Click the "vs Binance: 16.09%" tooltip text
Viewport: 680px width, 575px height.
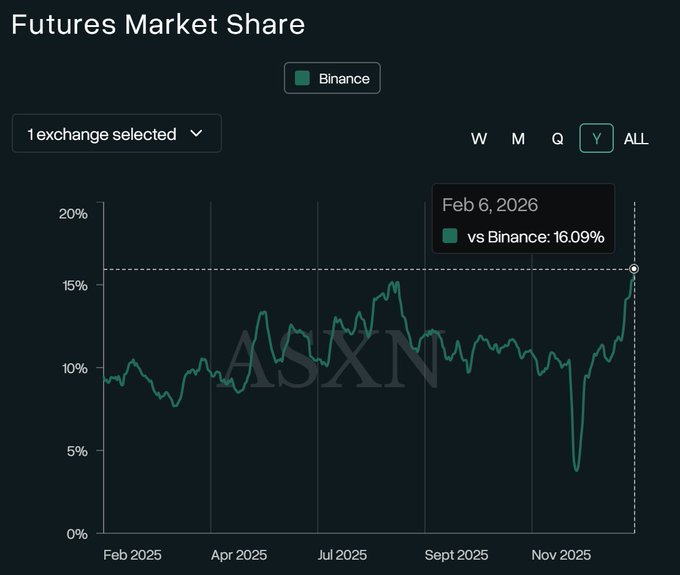pyautogui.click(x=535, y=237)
